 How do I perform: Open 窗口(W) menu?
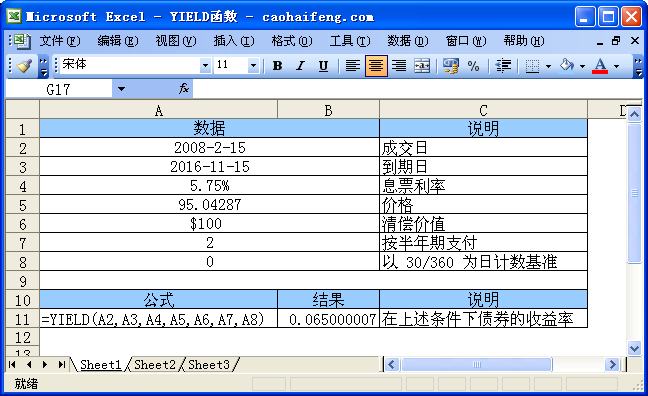466,41
